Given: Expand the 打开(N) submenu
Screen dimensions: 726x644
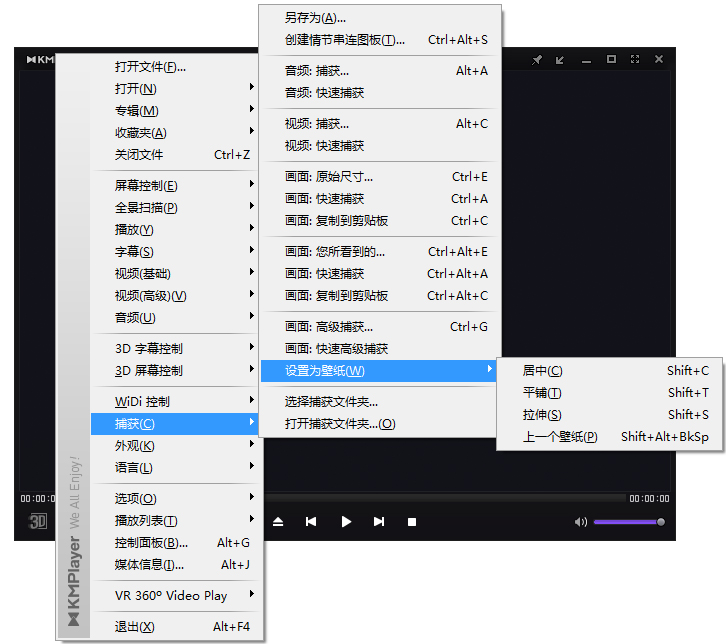Looking at the screenshot, I should click(x=174, y=89).
